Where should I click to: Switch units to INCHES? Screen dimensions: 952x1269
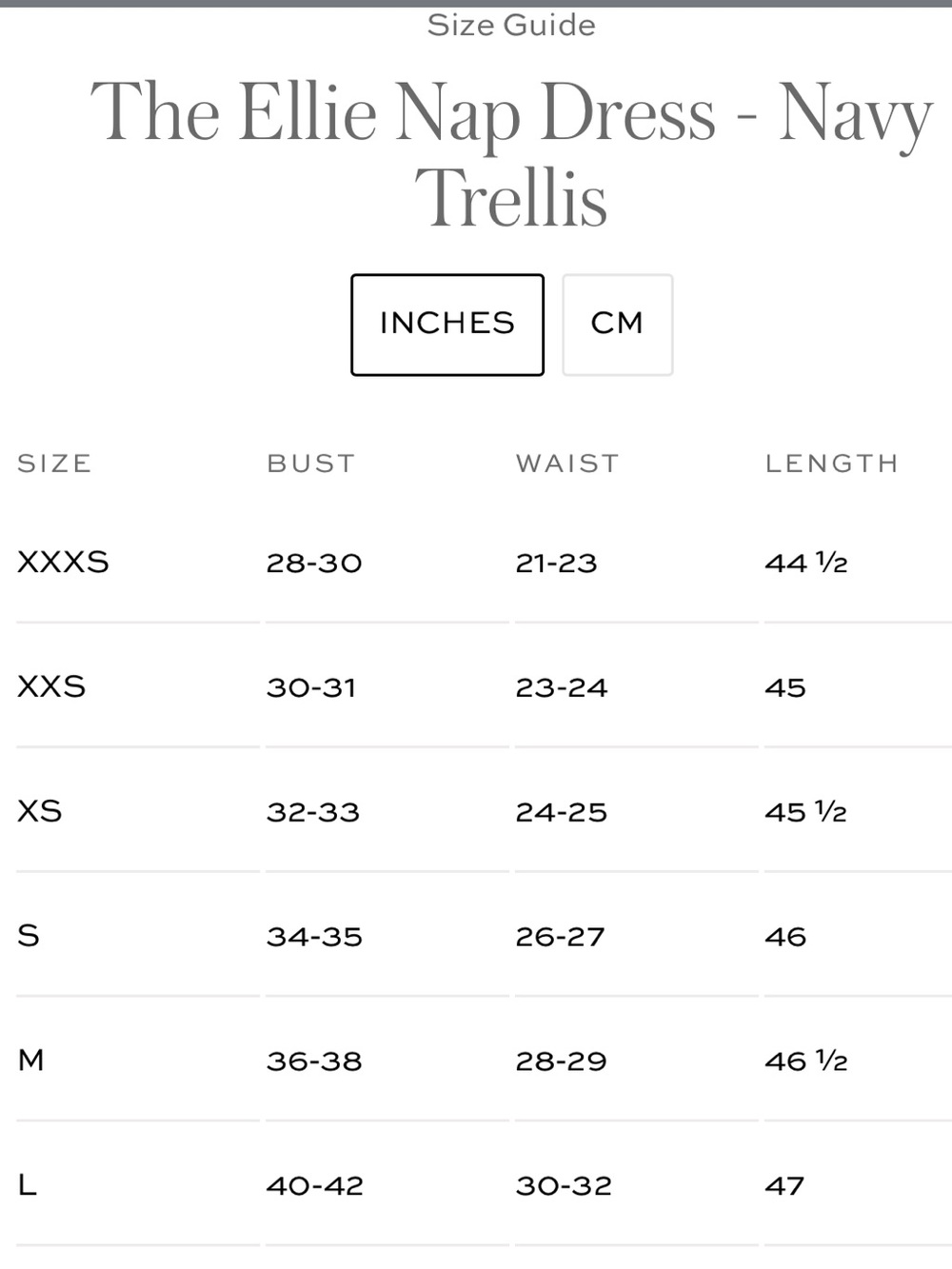[447, 325]
